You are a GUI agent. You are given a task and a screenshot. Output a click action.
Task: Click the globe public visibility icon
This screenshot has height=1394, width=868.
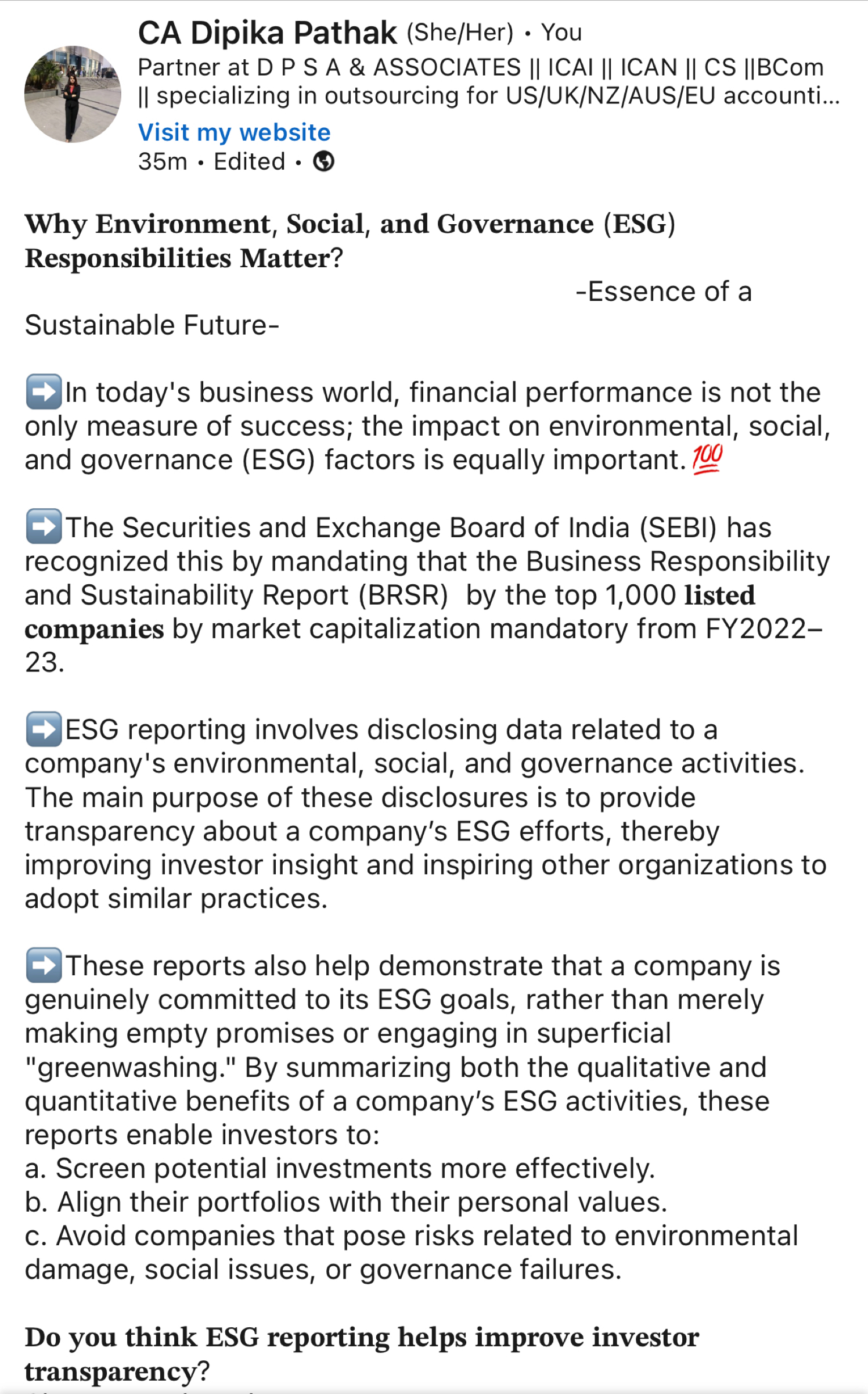point(323,161)
